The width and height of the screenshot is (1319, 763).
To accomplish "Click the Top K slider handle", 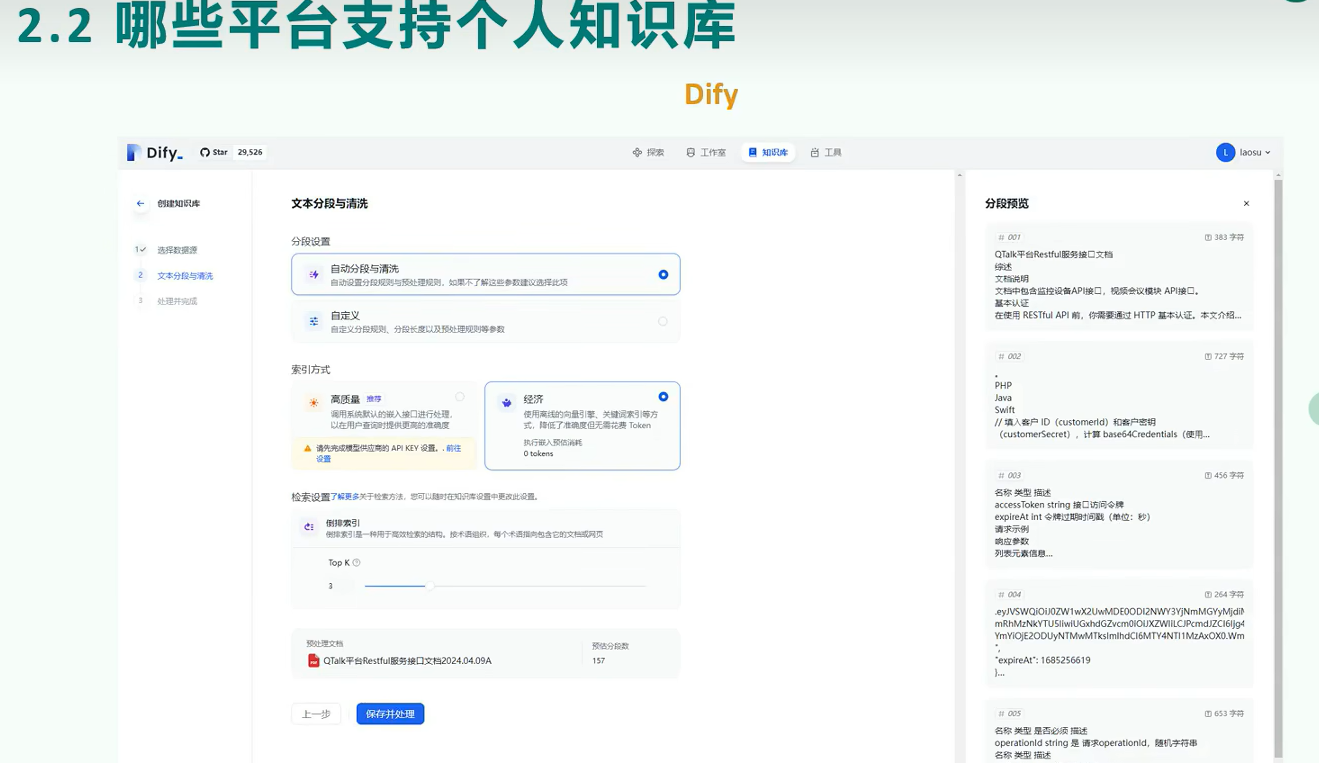I will 429,586.
